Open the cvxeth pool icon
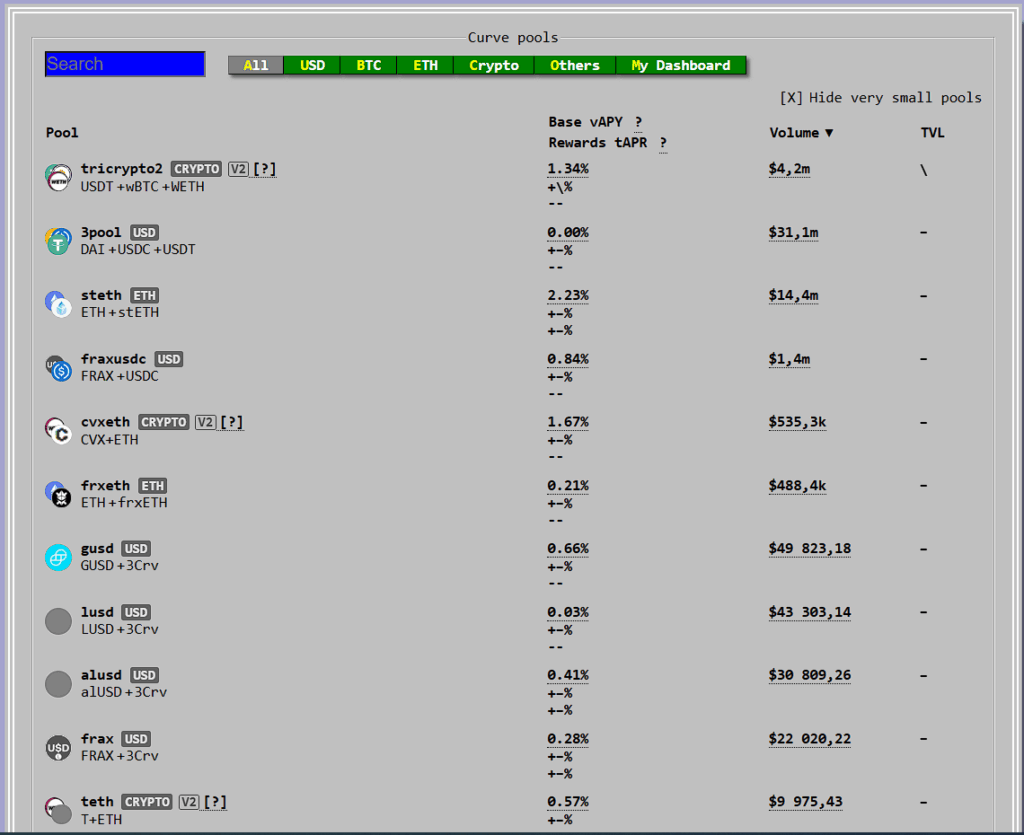 tap(59, 431)
